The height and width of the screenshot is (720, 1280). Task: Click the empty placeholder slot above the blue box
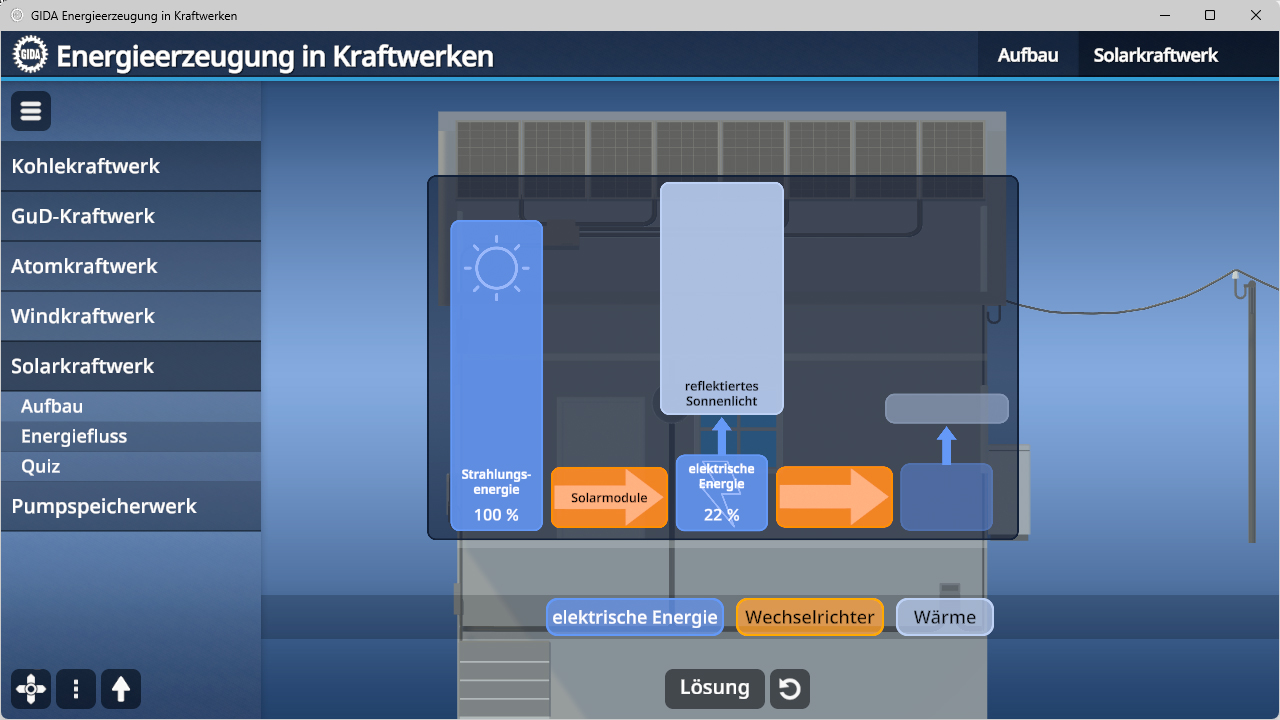coord(946,408)
